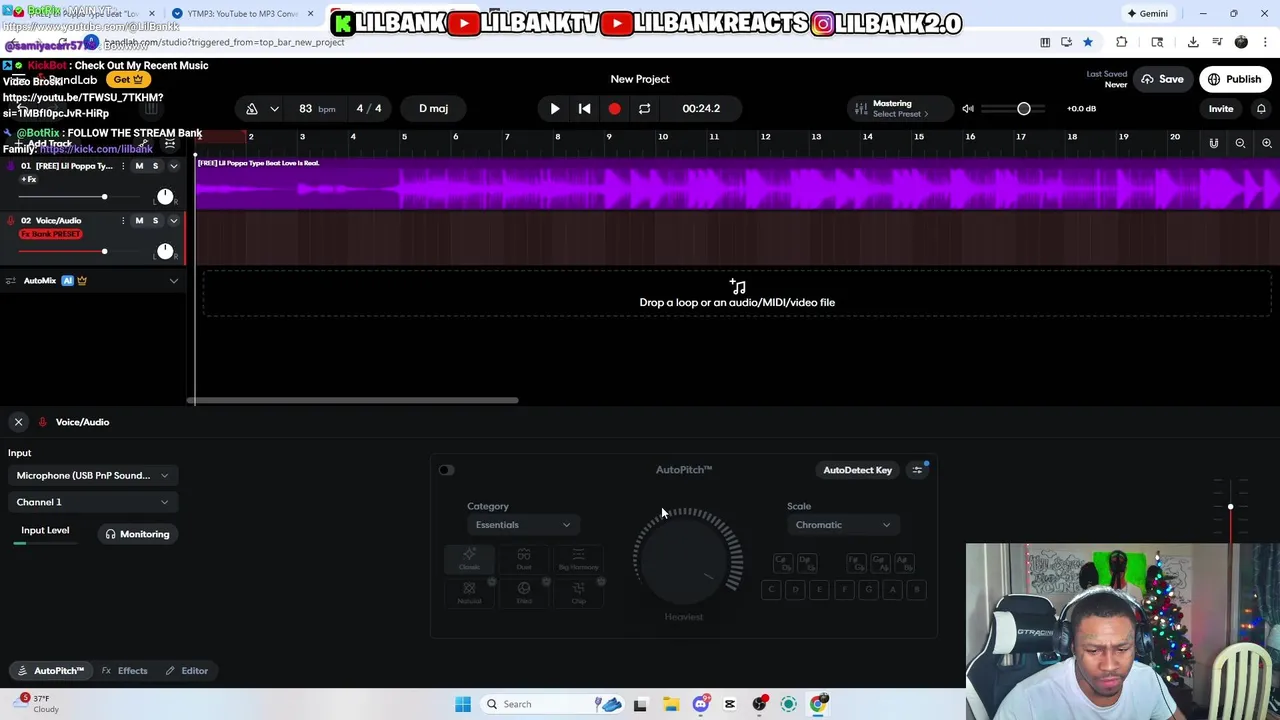Zoom out the timeline
The width and height of the screenshot is (1280, 720).
point(1240,143)
